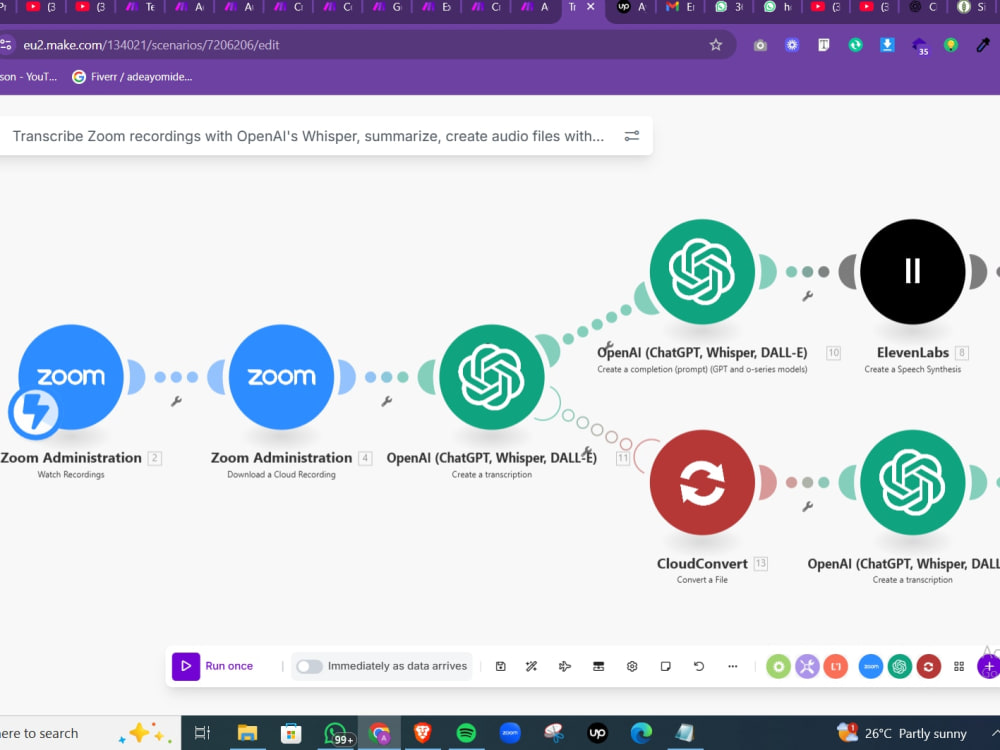
Task: Click the 26°C Partly sunny weather widget
Action: coord(902,733)
